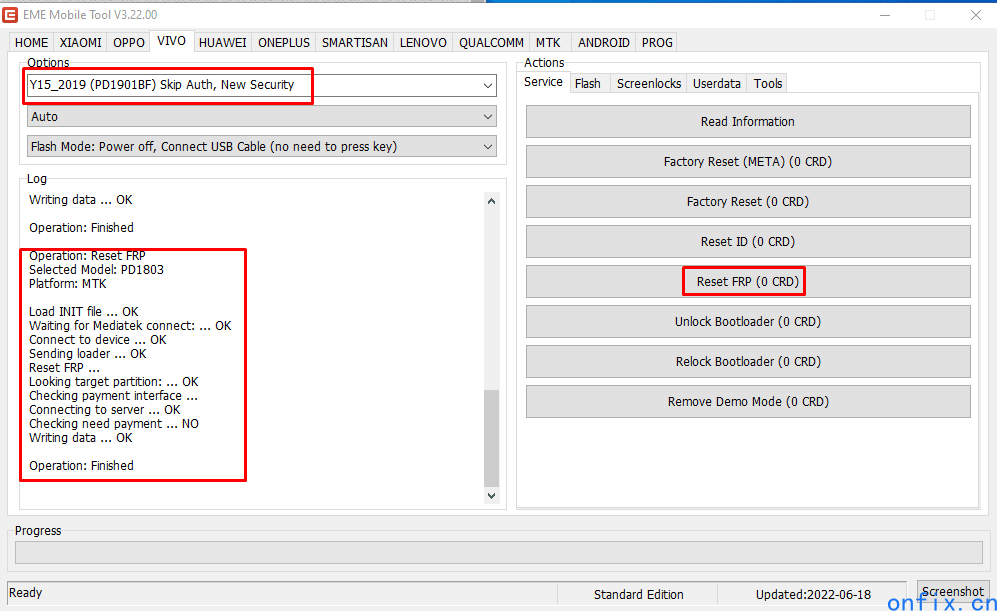Click 'Connecting to server ... OK' log line

(x=104, y=409)
